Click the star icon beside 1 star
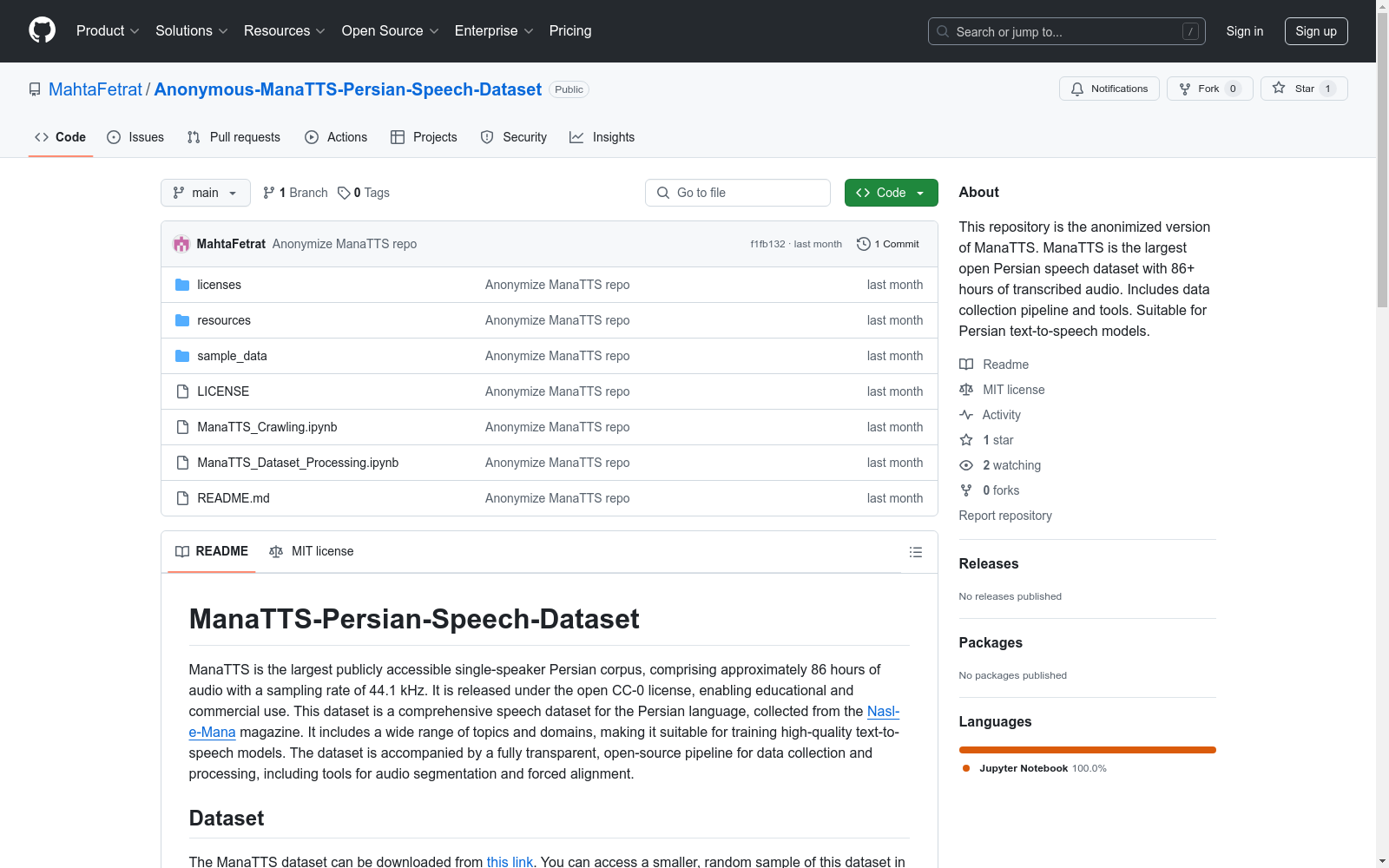 point(966,440)
